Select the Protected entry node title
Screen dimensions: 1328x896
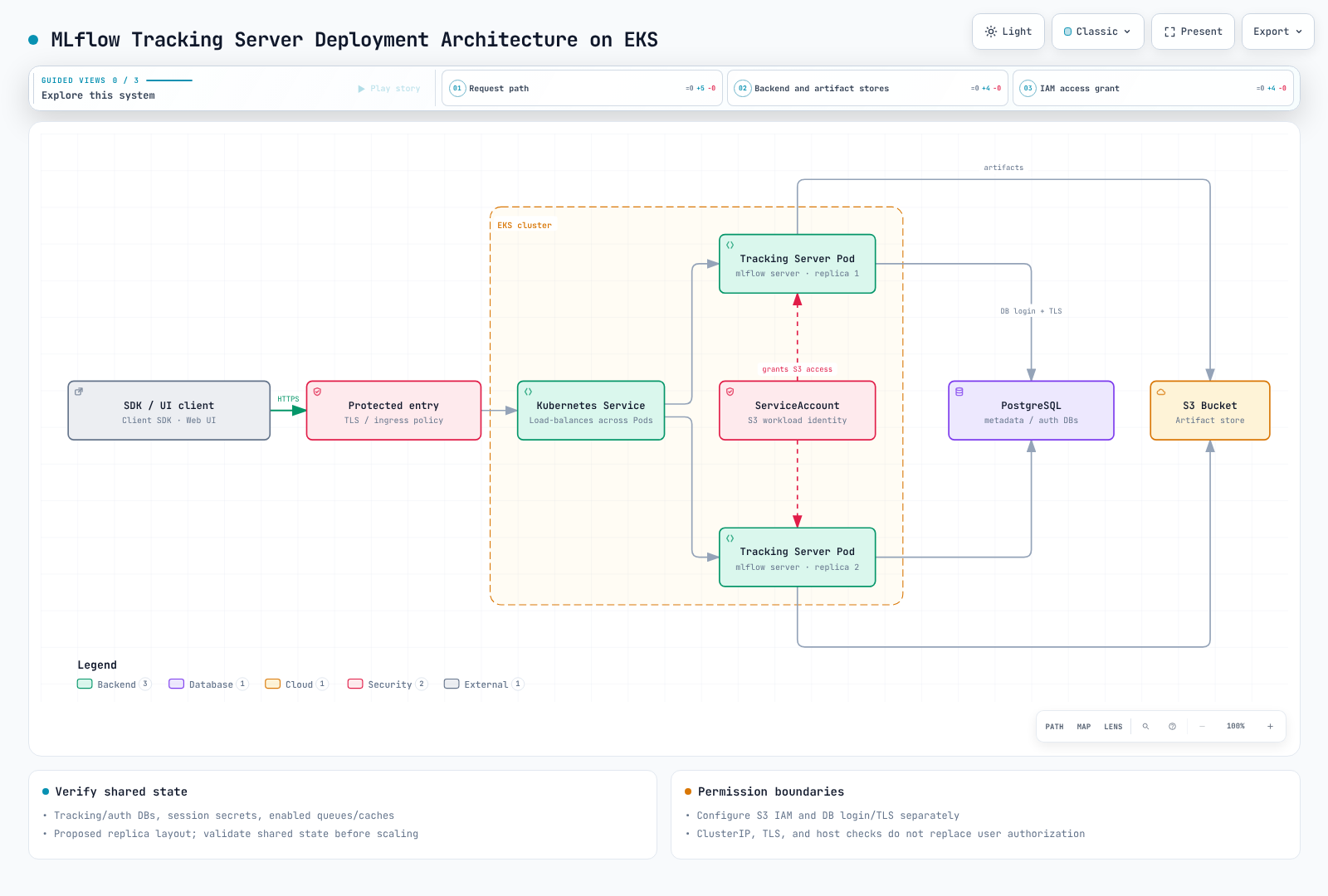[393, 406]
